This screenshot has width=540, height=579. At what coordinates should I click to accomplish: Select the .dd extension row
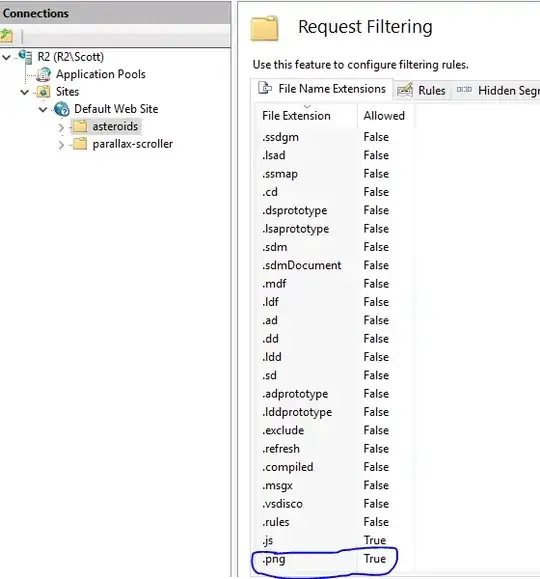click(x=334, y=339)
